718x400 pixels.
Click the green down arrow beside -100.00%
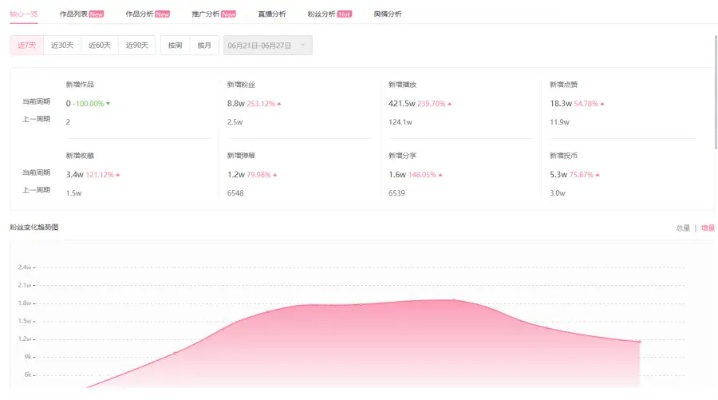tap(108, 103)
